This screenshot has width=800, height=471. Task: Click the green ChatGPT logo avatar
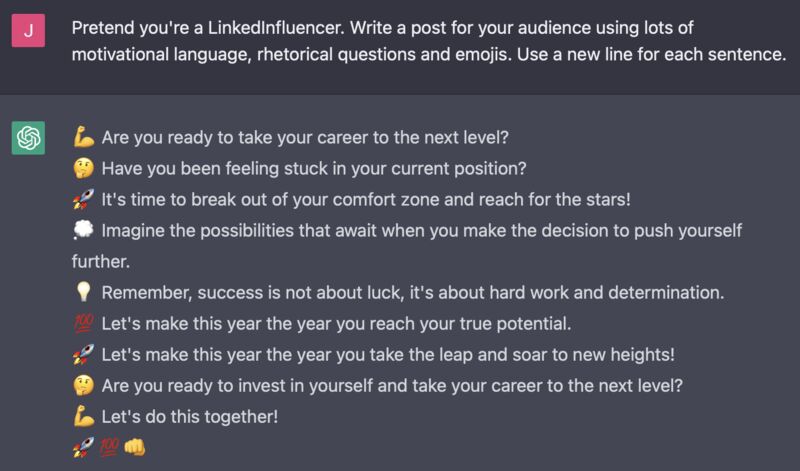28,138
